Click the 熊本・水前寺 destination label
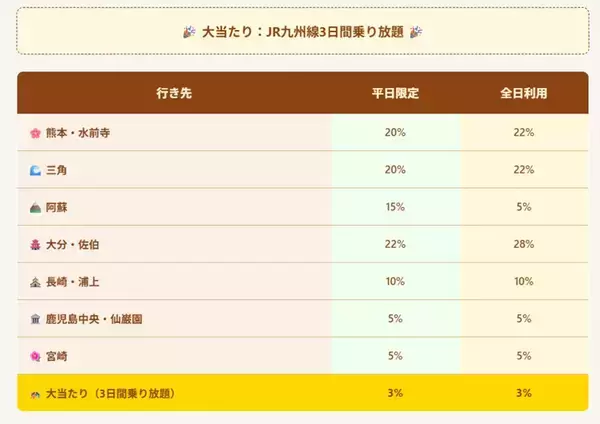Screen dimensions: 600x424 click(x=79, y=133)
